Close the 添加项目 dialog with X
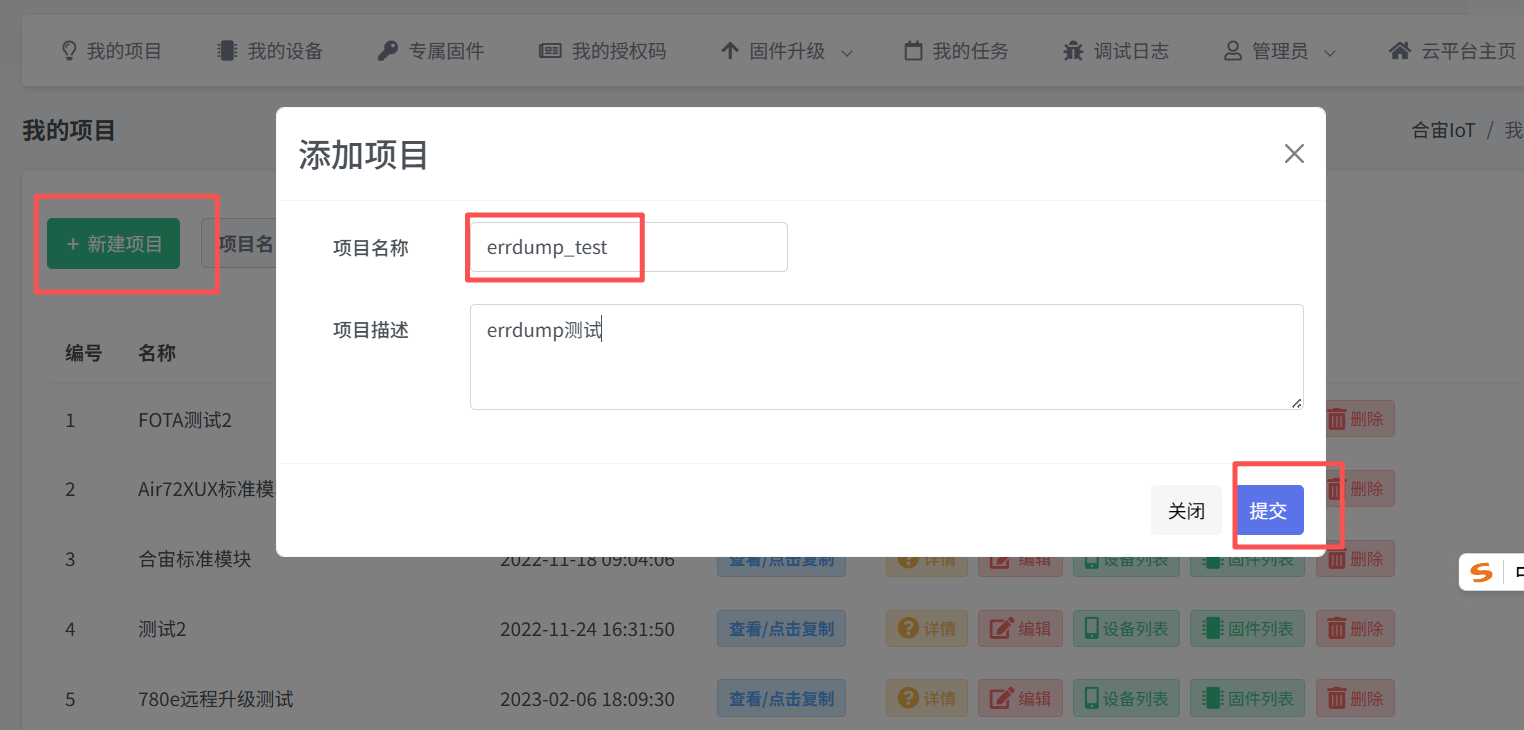The width and height of the screenshot is (1524, 730). click(1294, 154)
